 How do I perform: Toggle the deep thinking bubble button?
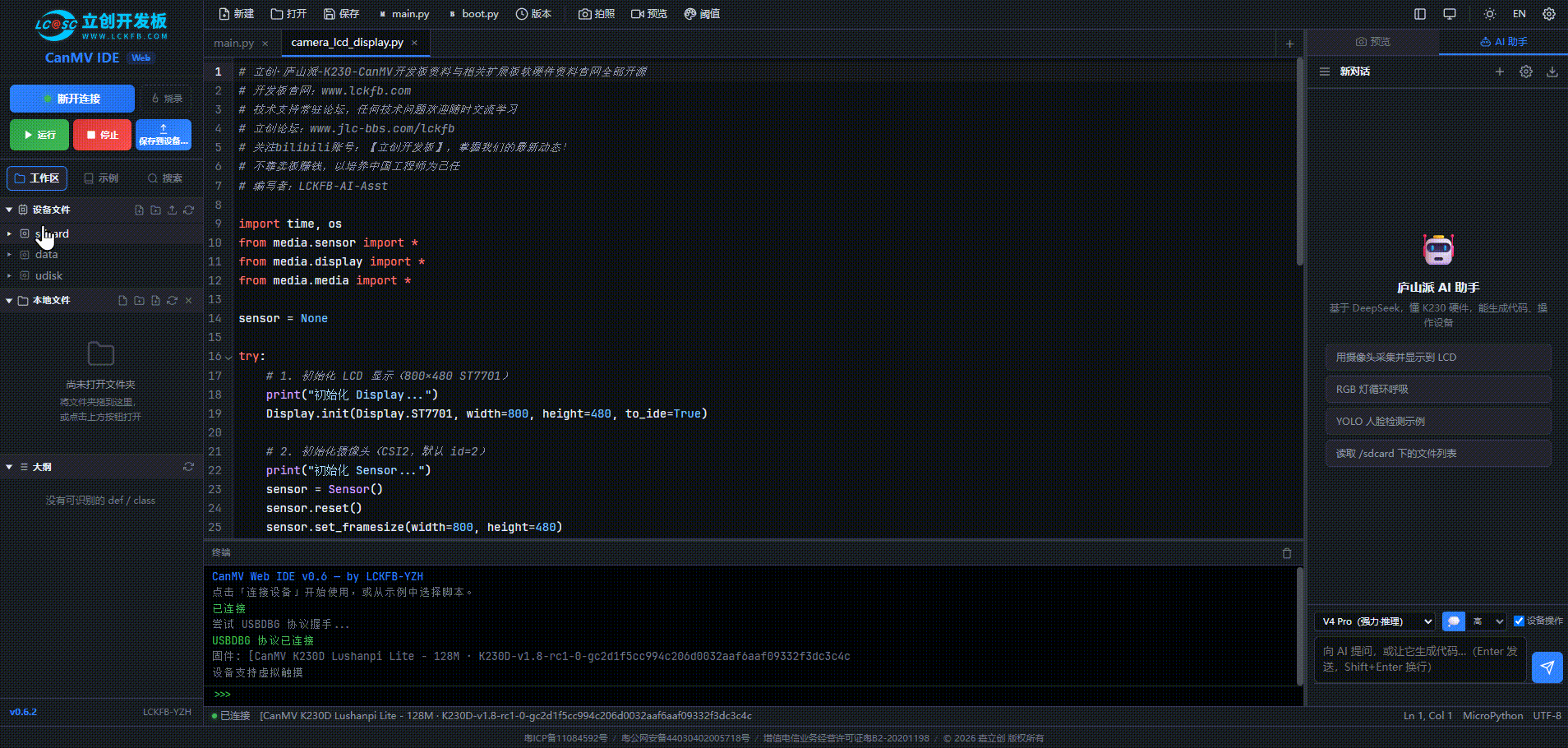point(1454,621)
